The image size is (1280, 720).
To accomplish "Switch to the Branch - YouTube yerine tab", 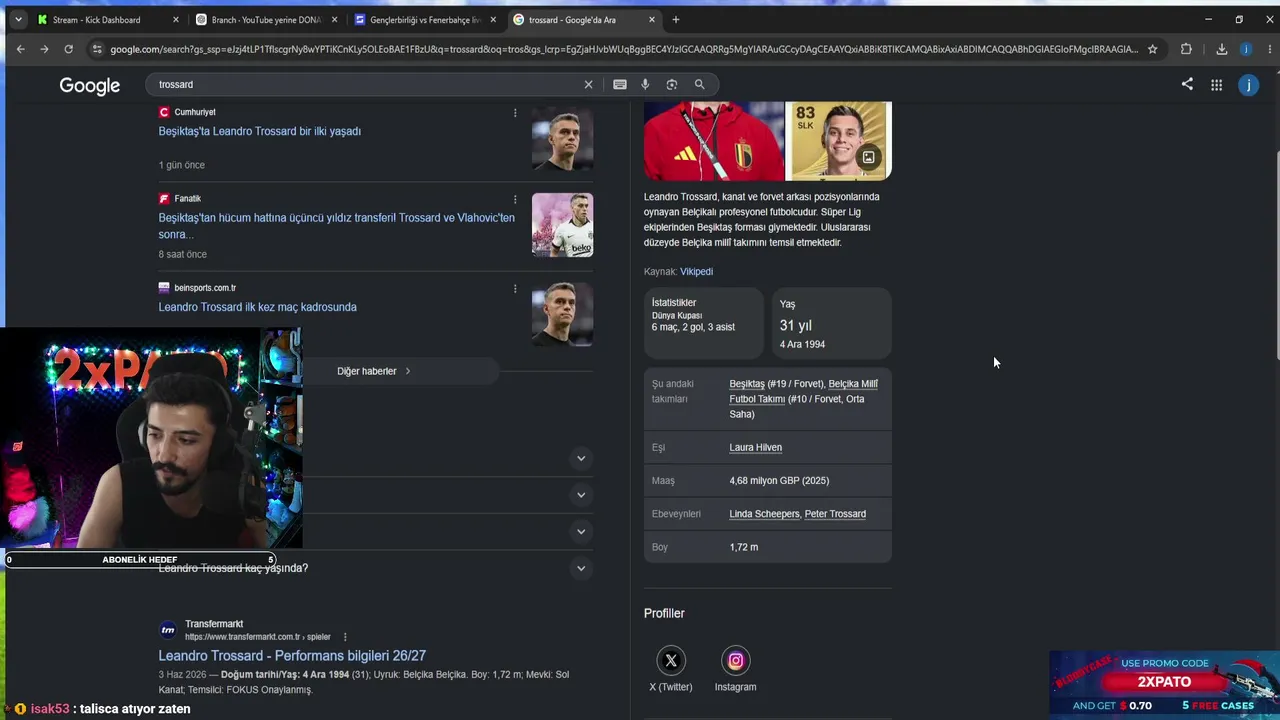I will point(267,20).
